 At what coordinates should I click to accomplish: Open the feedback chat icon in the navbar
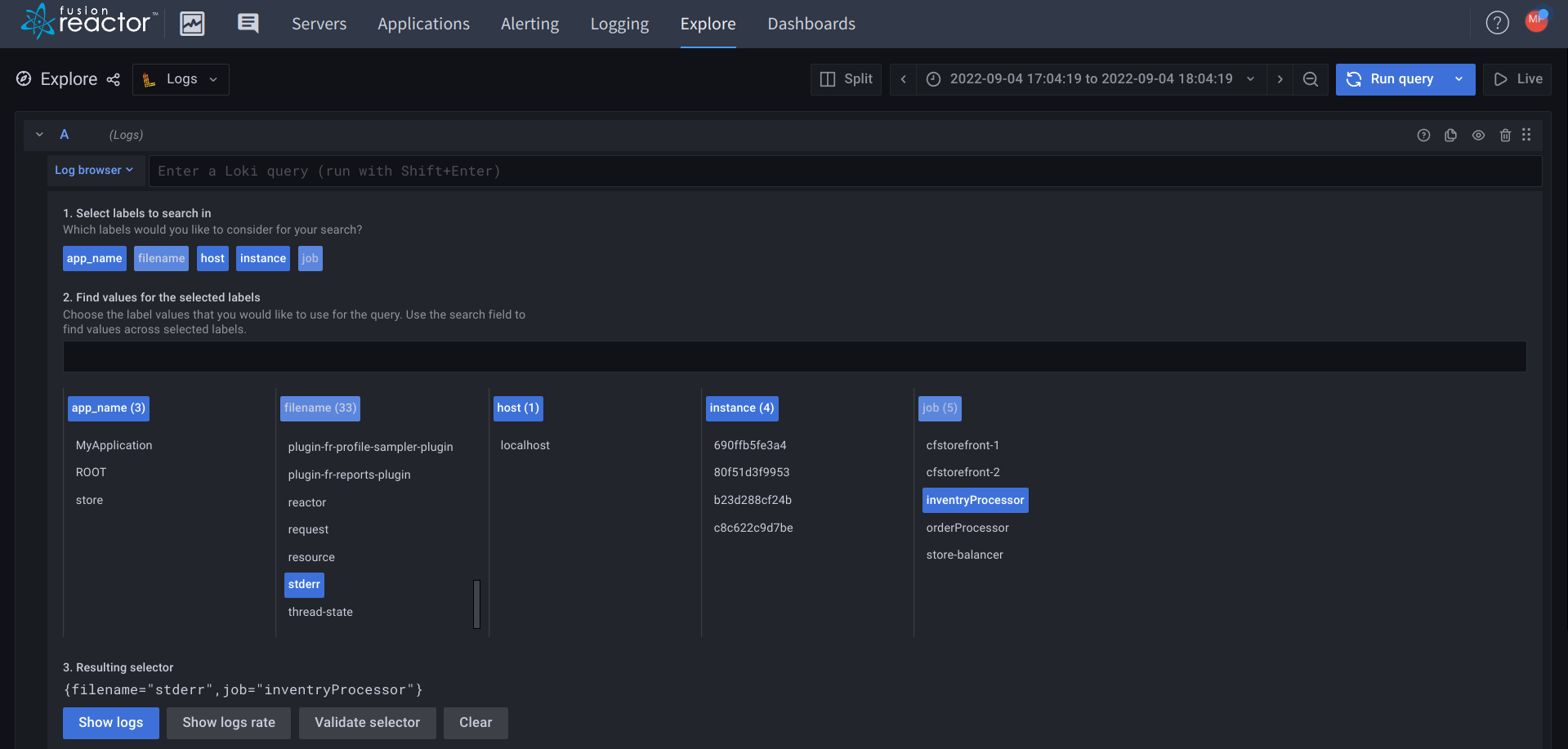(247, 23)
